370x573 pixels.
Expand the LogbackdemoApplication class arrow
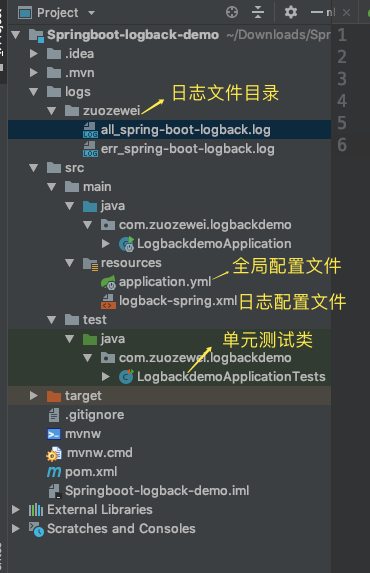coord(106,243)
